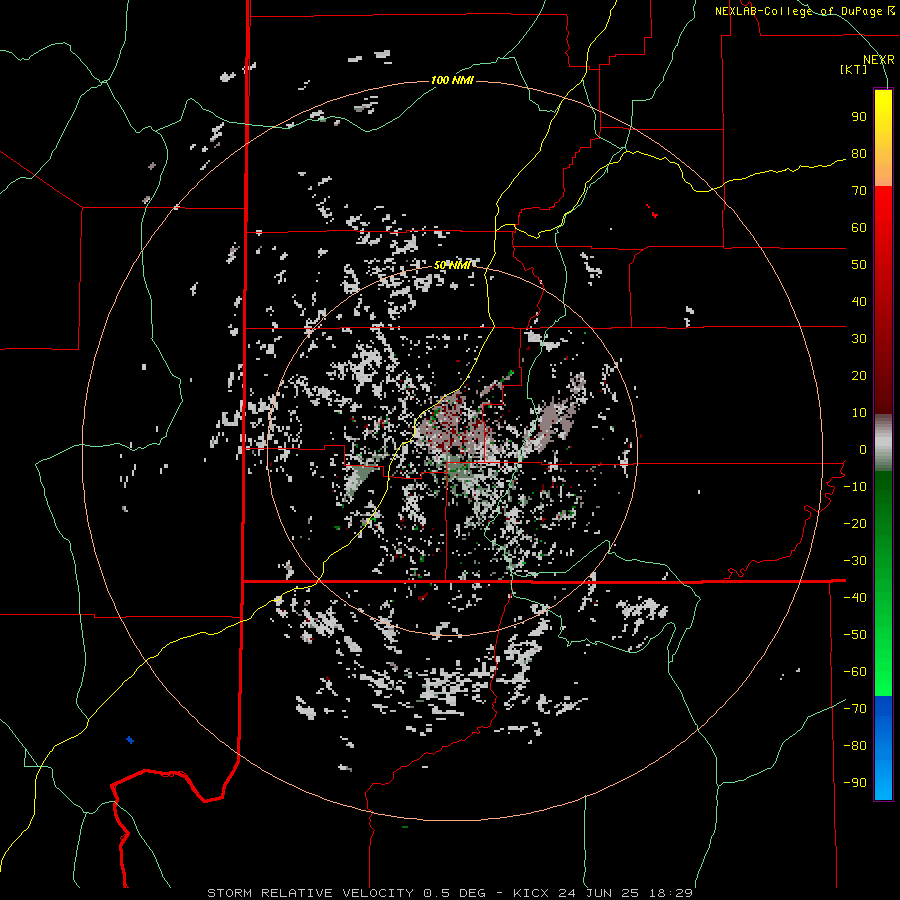Screen dimensions: 900x900
Task: Click the 80 value on the velocity scale
Action: pyautogui.click(x=859, y=154)
